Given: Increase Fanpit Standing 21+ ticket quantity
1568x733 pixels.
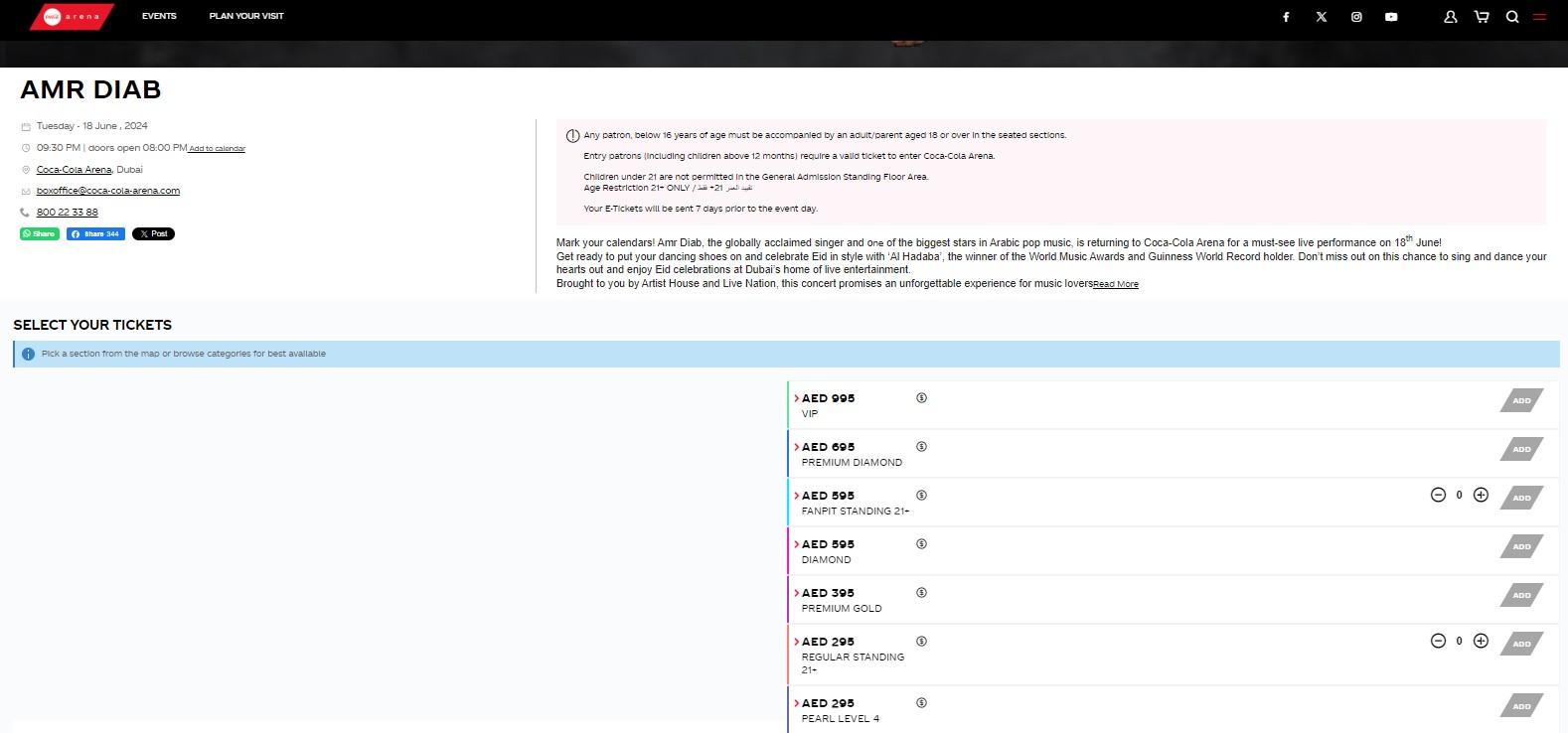Looking at the screenshot, I should tap(1481, 495).
